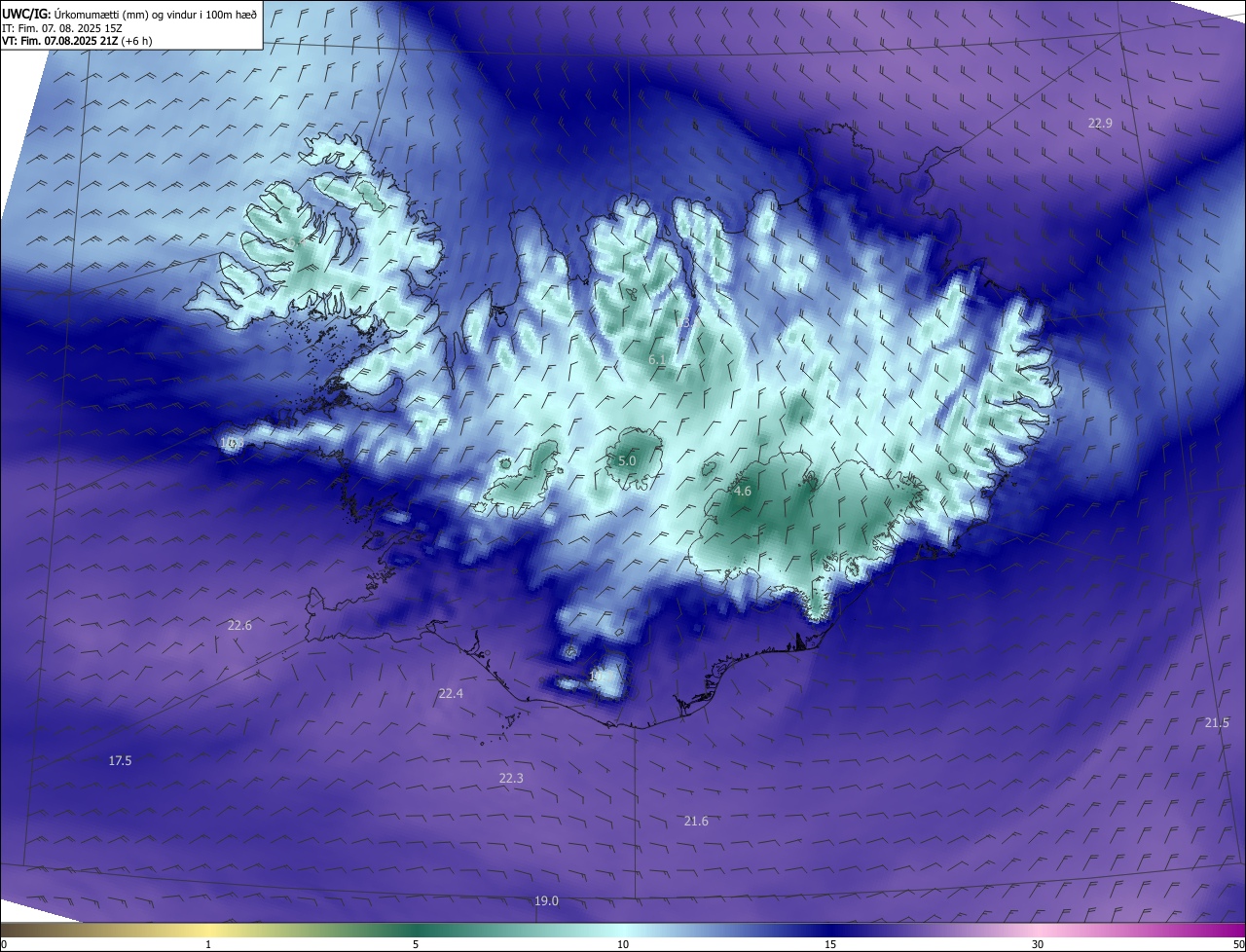This screenshot has width=1246, height=952.
Task: Click the 19.0 value label on the map
Action: tap(546, 900)
